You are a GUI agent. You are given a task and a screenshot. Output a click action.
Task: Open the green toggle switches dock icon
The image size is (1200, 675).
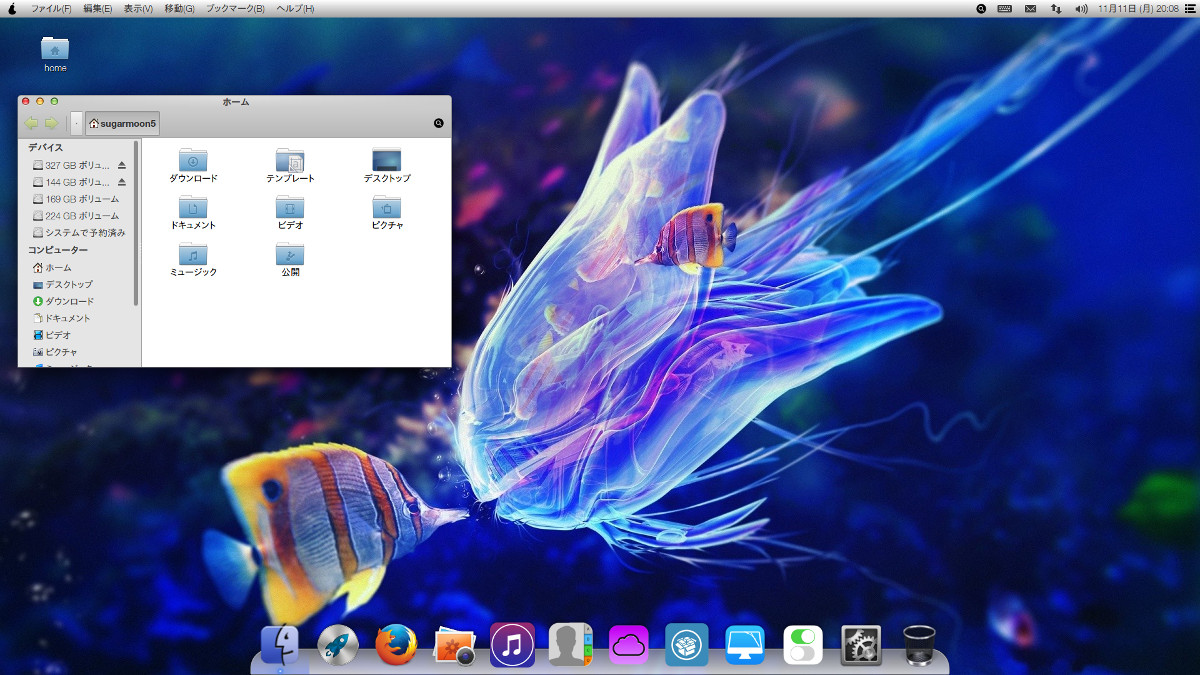click(803, 645)
